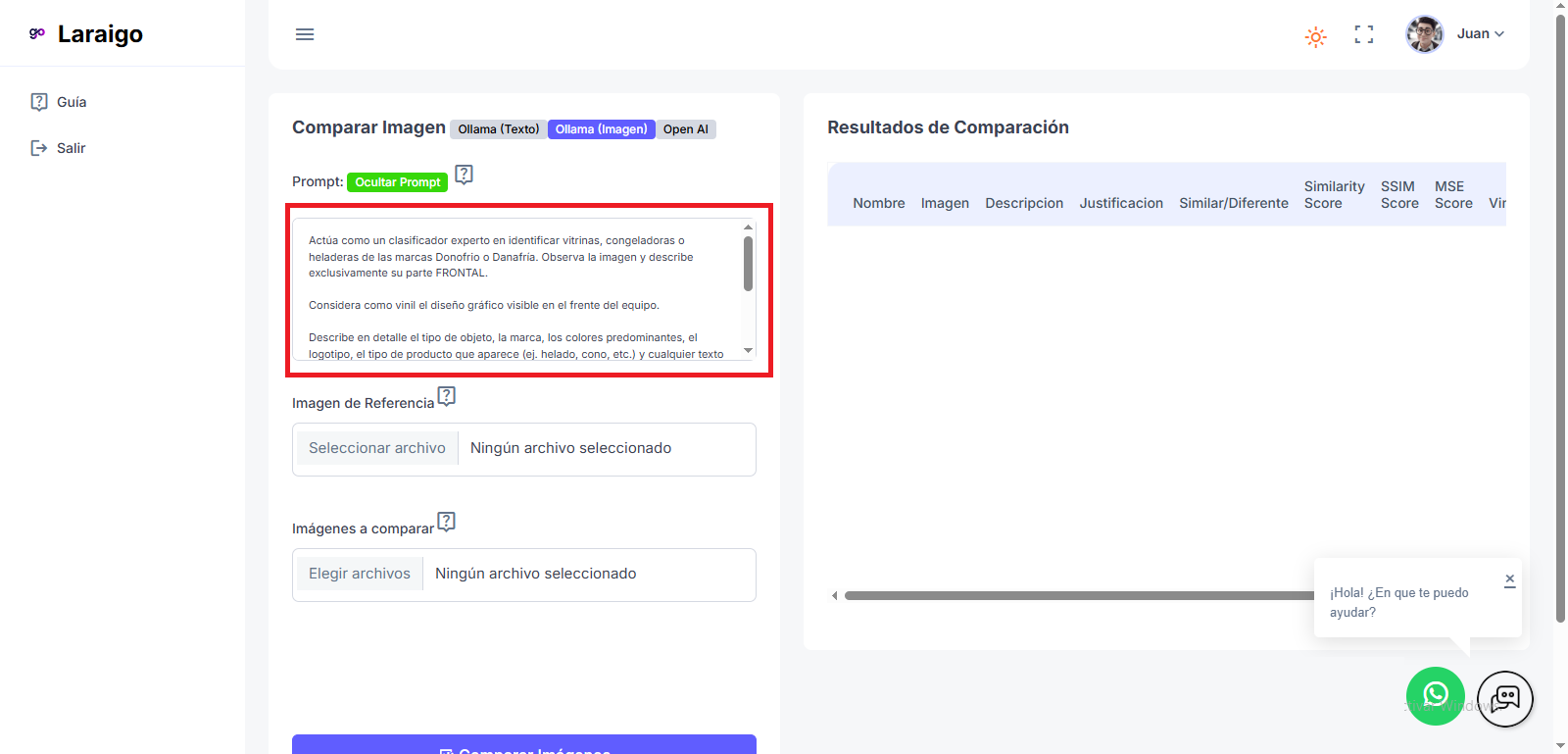The image size is (1568, 754).
Task: Enter fullscreen with the expand icon
Action: click(1363, 34)
